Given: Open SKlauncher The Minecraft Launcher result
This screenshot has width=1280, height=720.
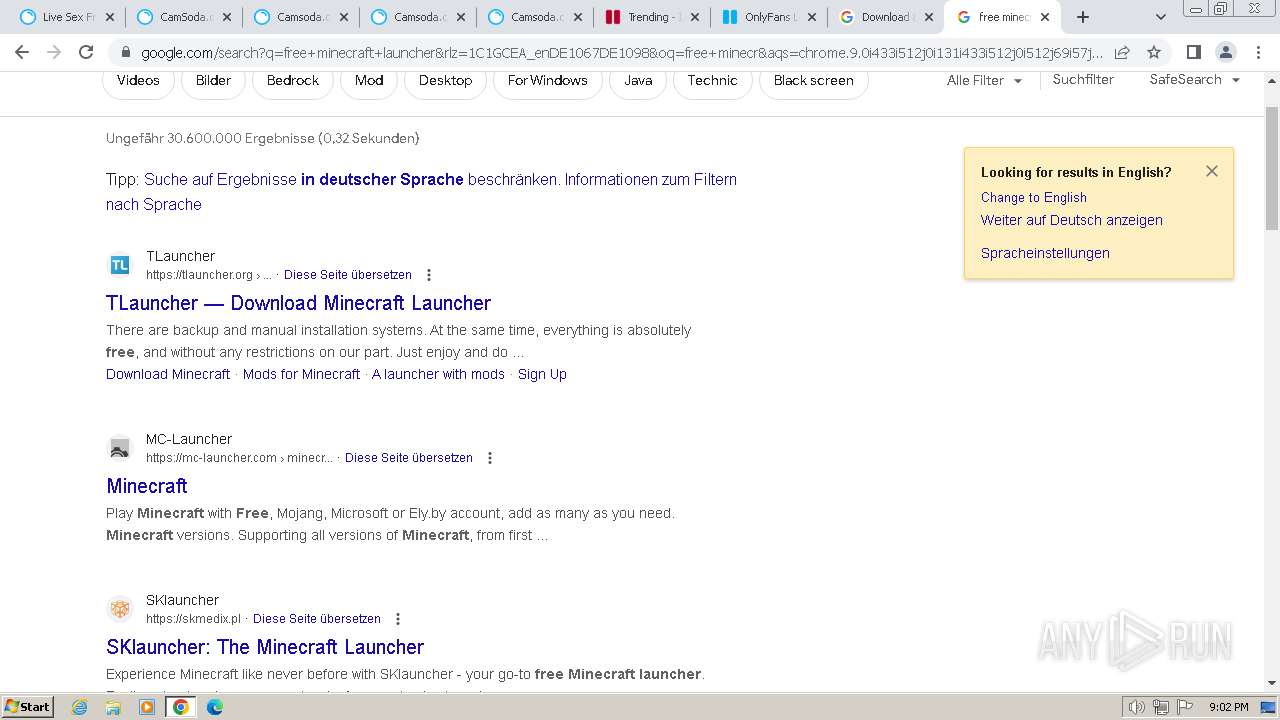Looking at the screenshot, I should click(x=265, y=647).
